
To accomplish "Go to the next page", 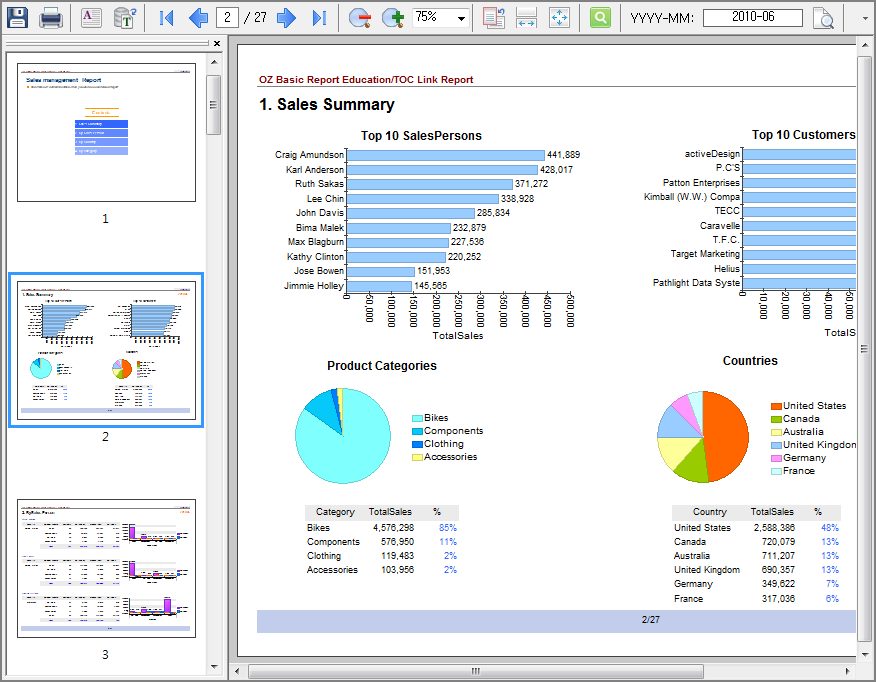I will (x=286, y=17).
